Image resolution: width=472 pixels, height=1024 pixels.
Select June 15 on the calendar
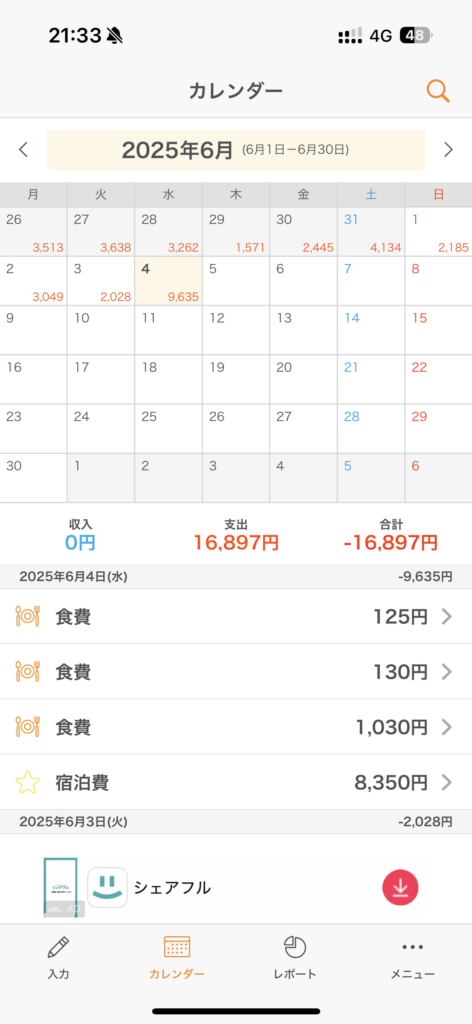pyautogui.click(x=439, y=330)
